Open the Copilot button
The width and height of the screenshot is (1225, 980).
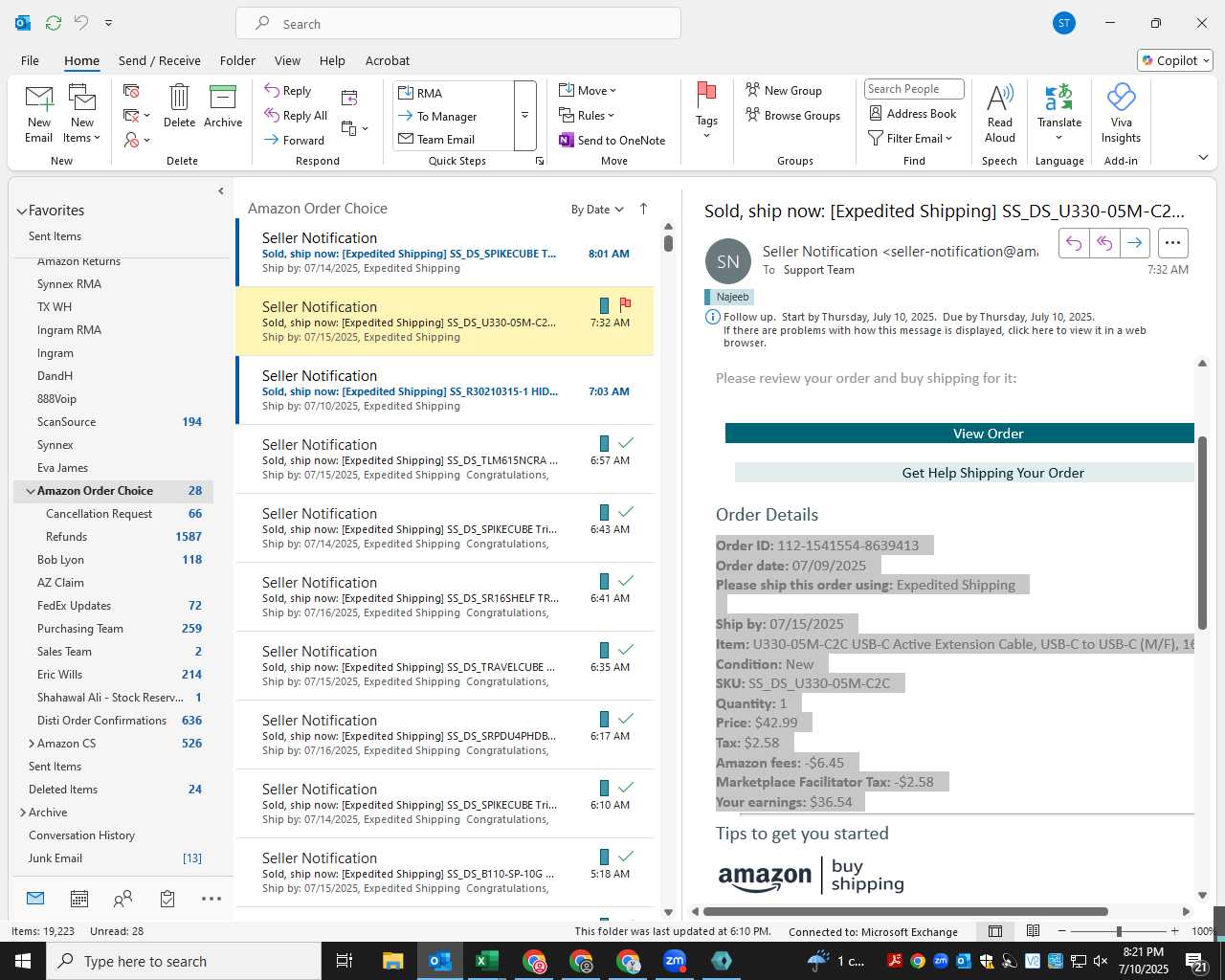(x=1175, y=60)
